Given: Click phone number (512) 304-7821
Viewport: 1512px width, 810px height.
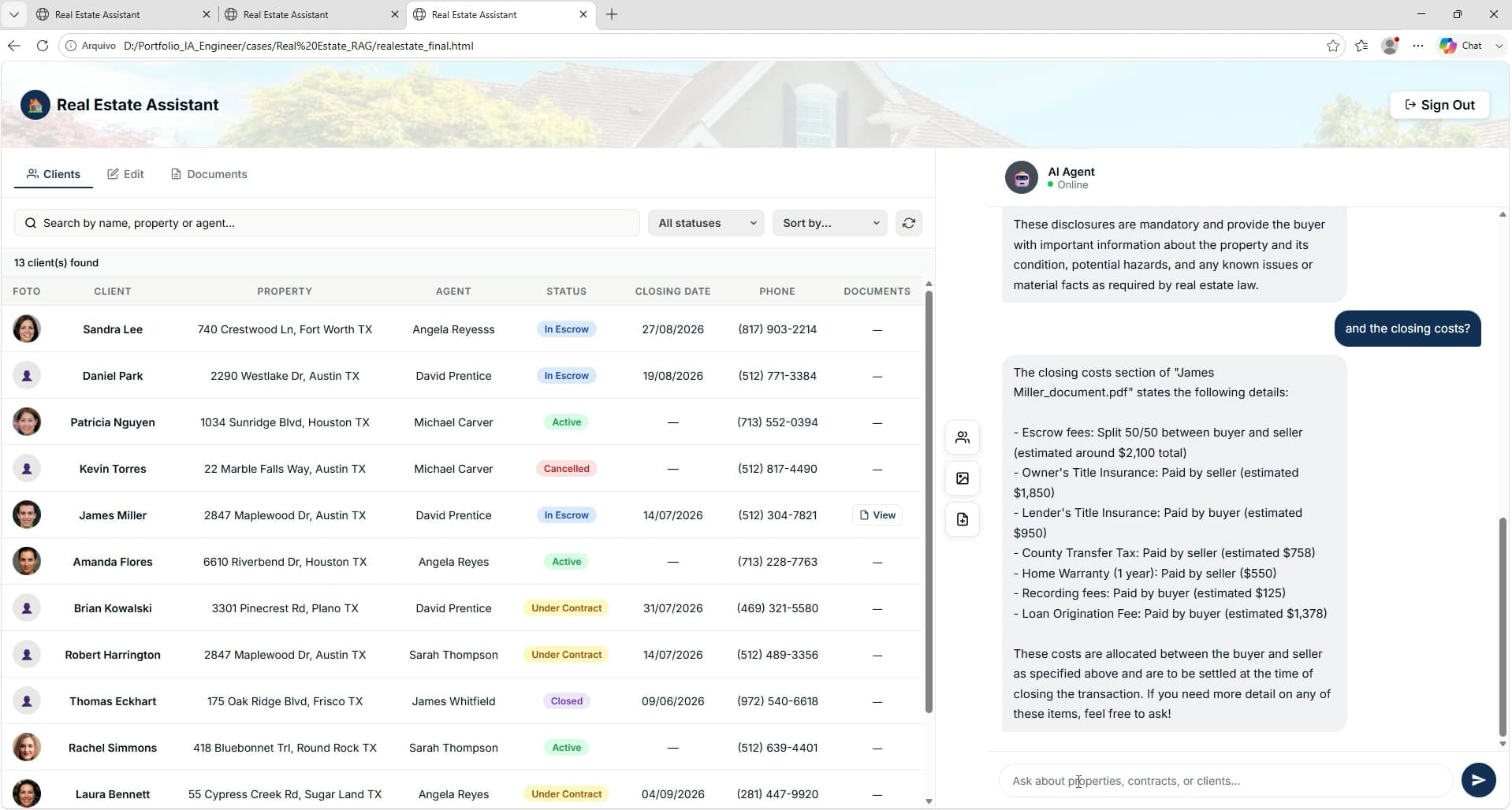Looking at the screenshot, I should 777,515.
